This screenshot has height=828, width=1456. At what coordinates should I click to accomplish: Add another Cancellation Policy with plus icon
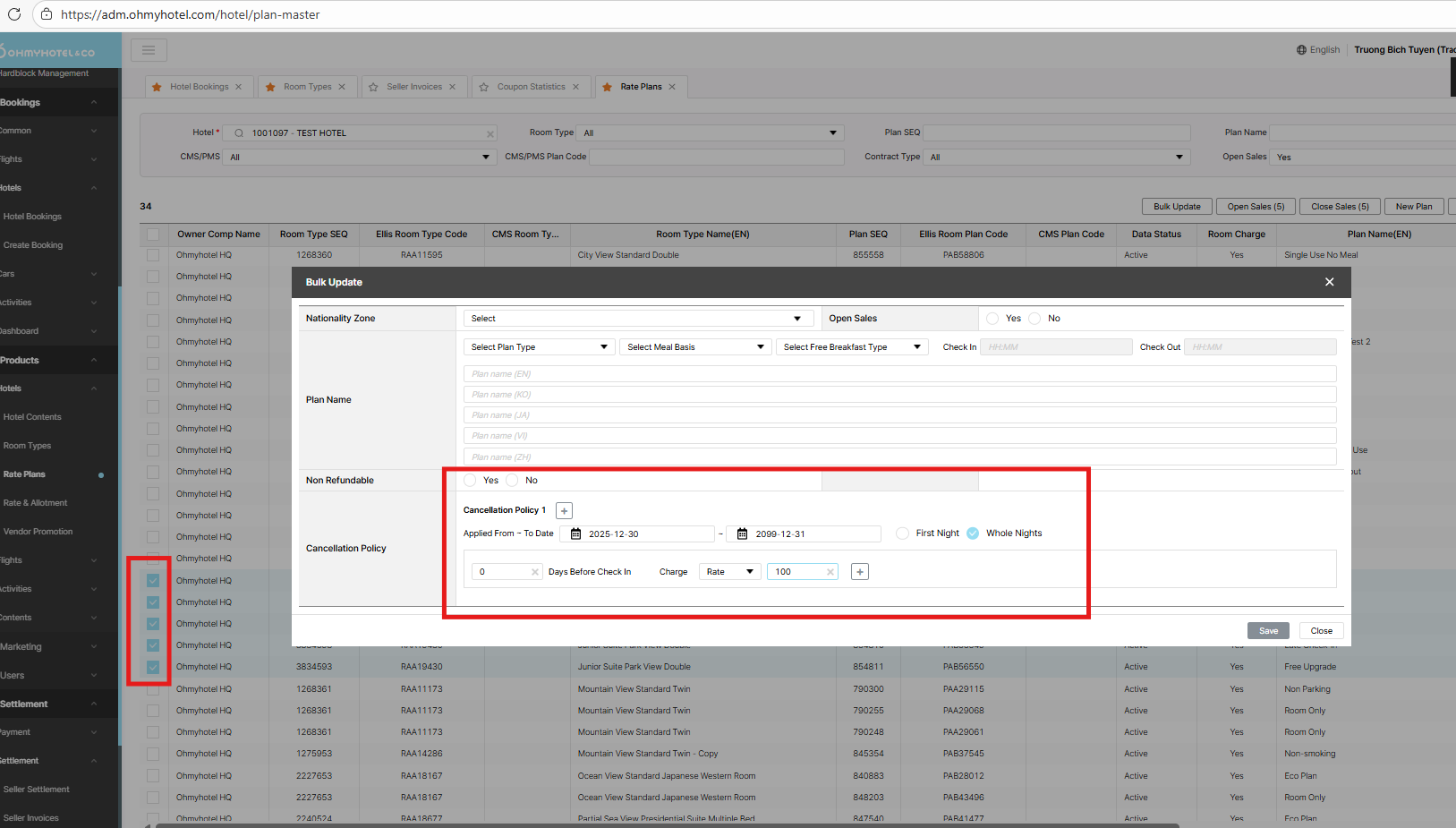[564, 511]
